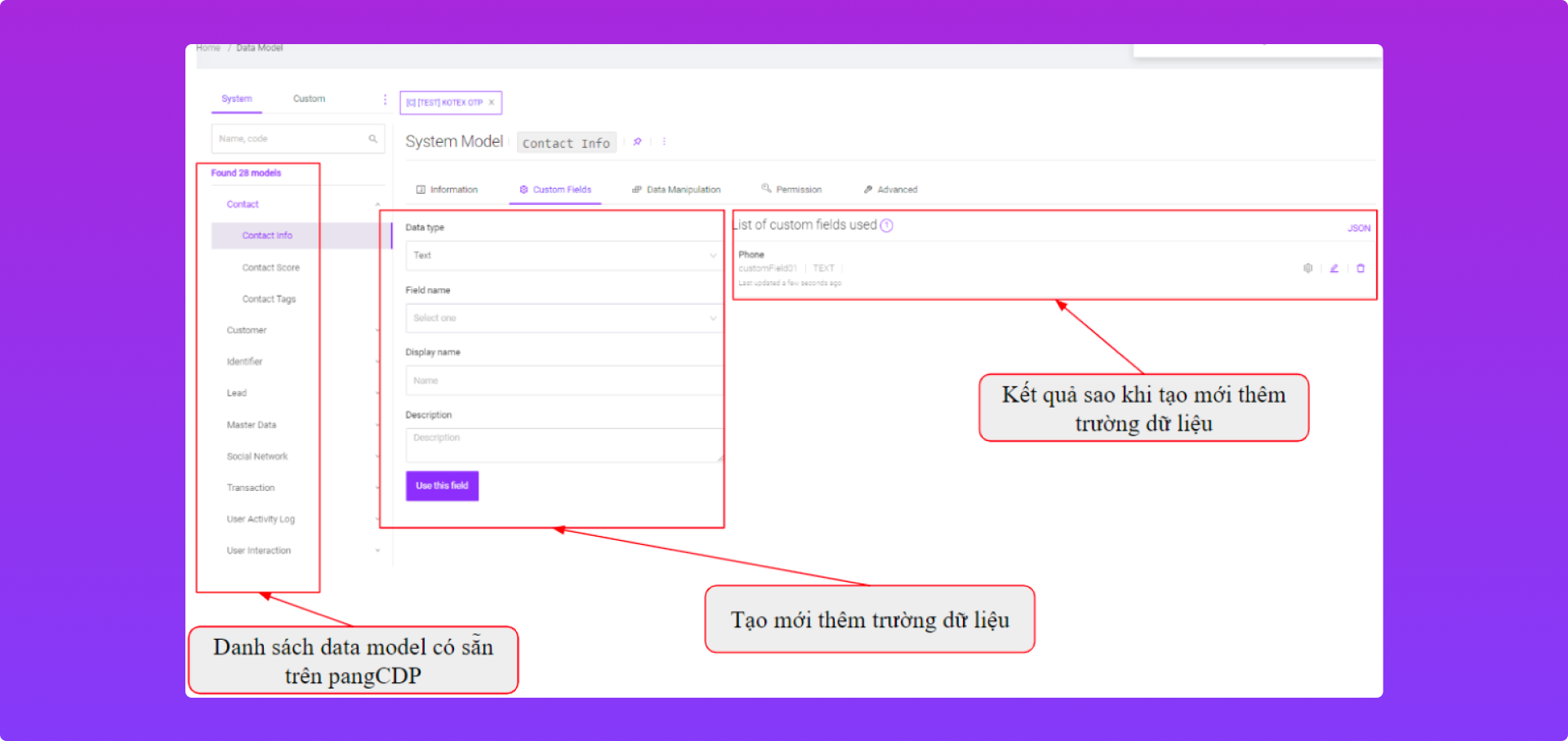Click the search magnifier in model search box
1568x741 pixels.
click(x=372, y=139)
